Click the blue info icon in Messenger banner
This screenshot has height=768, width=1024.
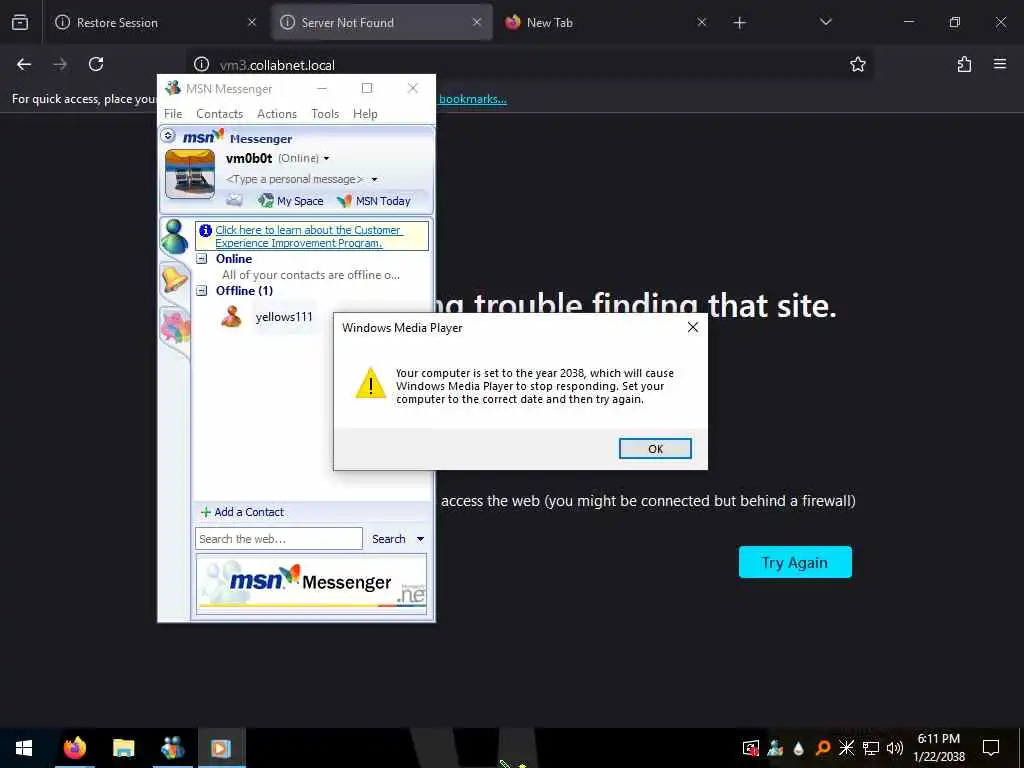point(205,230)
